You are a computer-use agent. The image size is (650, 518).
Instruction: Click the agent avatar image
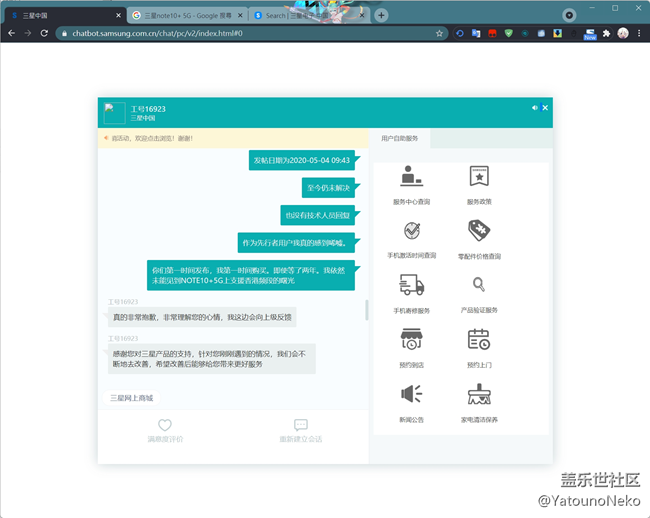pos(114,113)
